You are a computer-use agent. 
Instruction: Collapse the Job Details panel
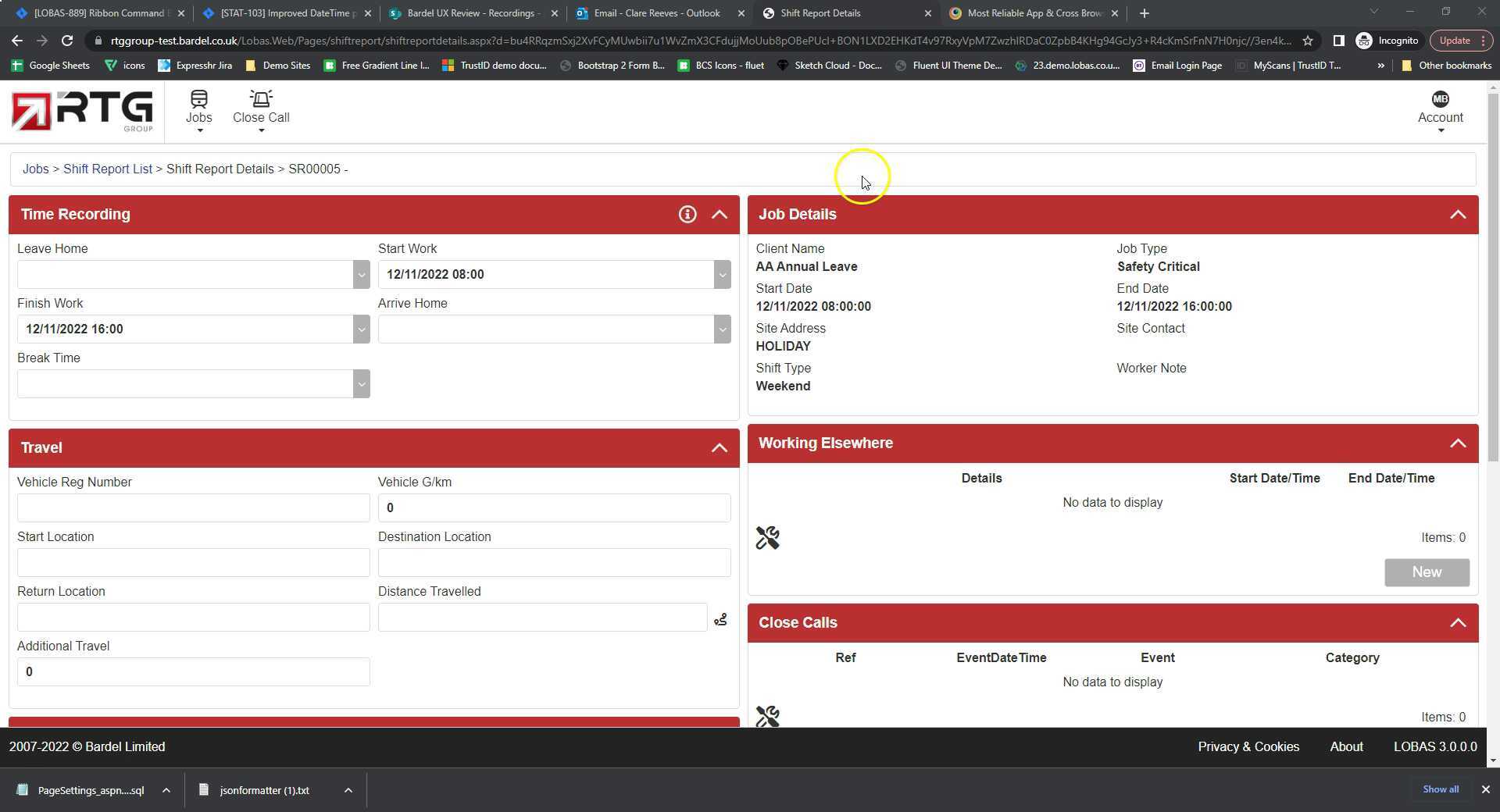(1457, 215)
